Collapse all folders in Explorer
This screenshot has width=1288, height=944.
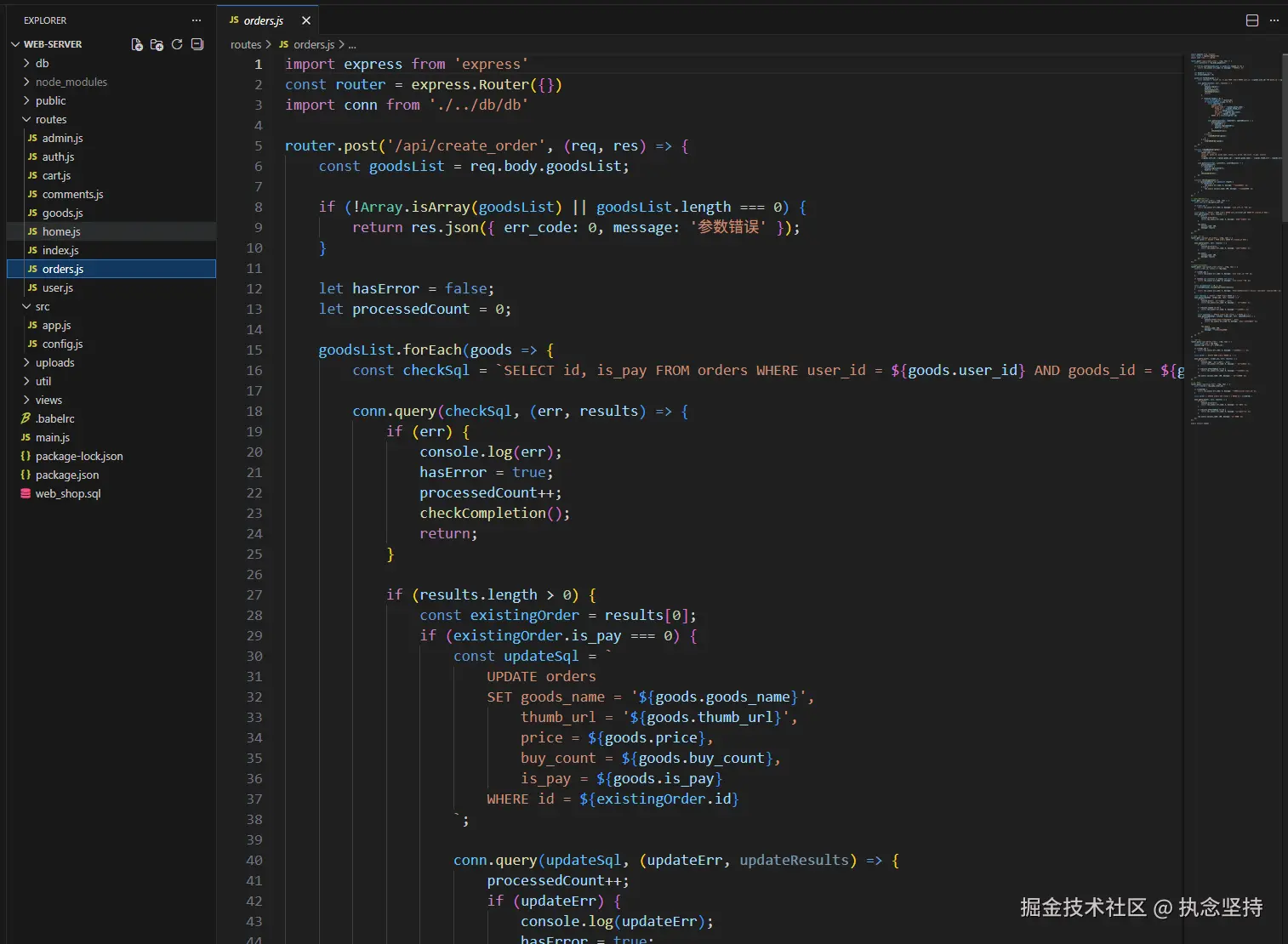(x=197, y=44)
